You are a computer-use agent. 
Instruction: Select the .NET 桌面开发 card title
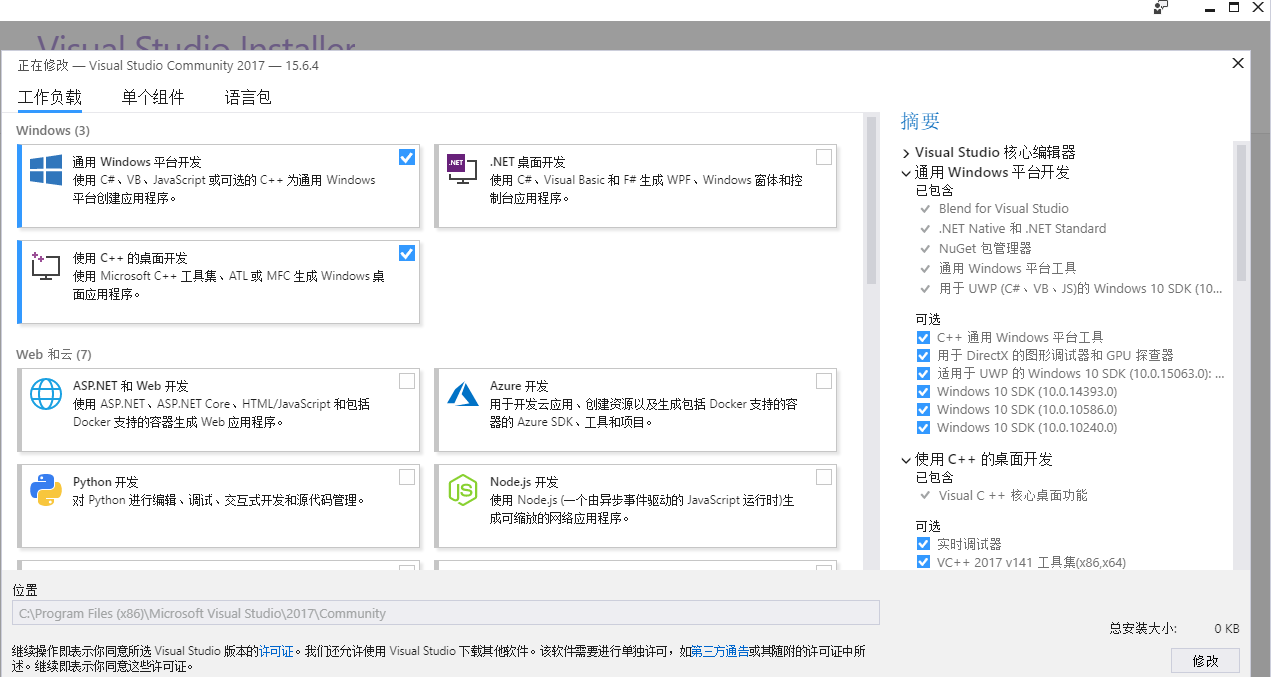point(528,162)
